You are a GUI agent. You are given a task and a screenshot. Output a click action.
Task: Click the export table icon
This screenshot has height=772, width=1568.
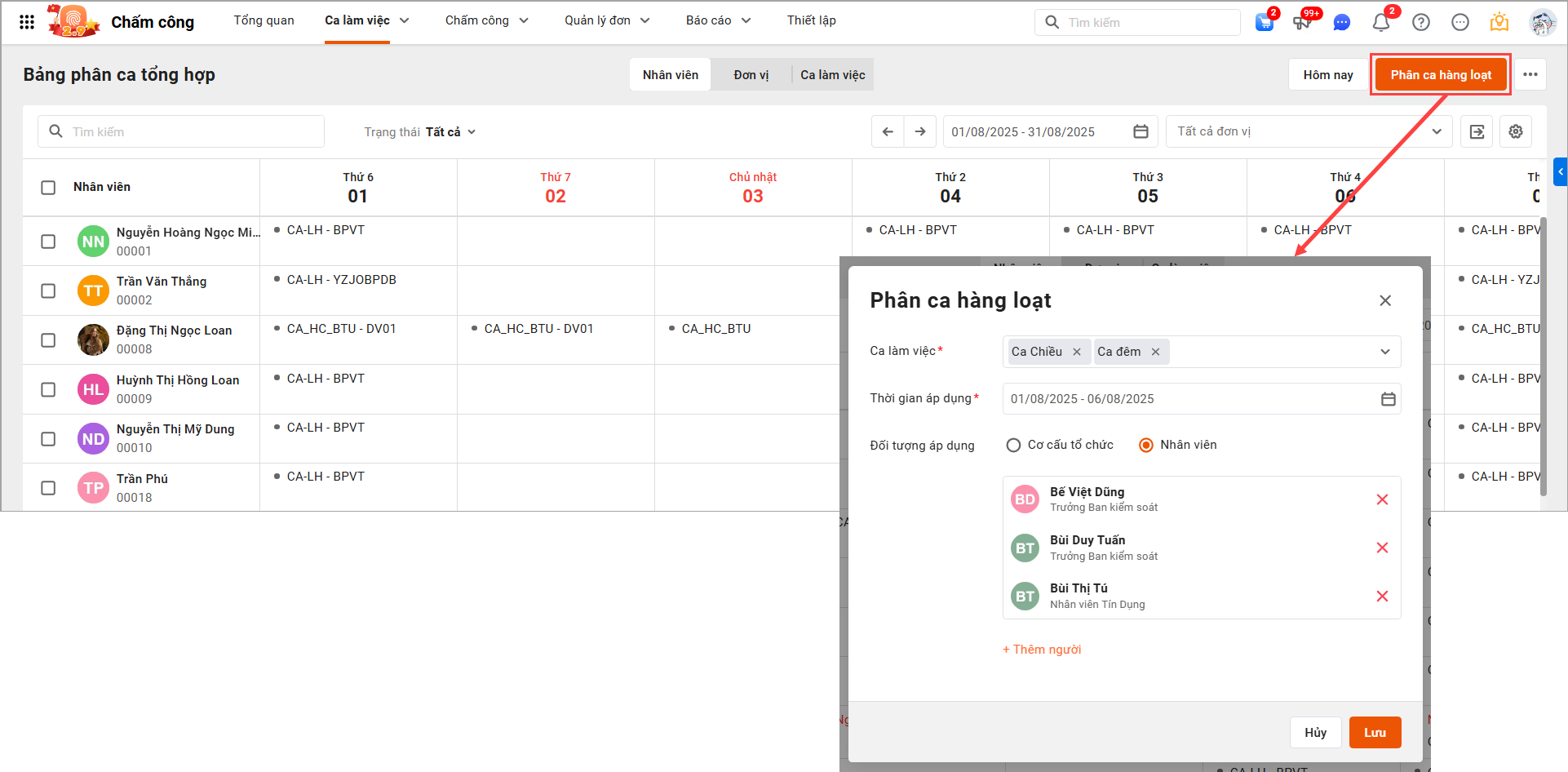[1477, 132]
